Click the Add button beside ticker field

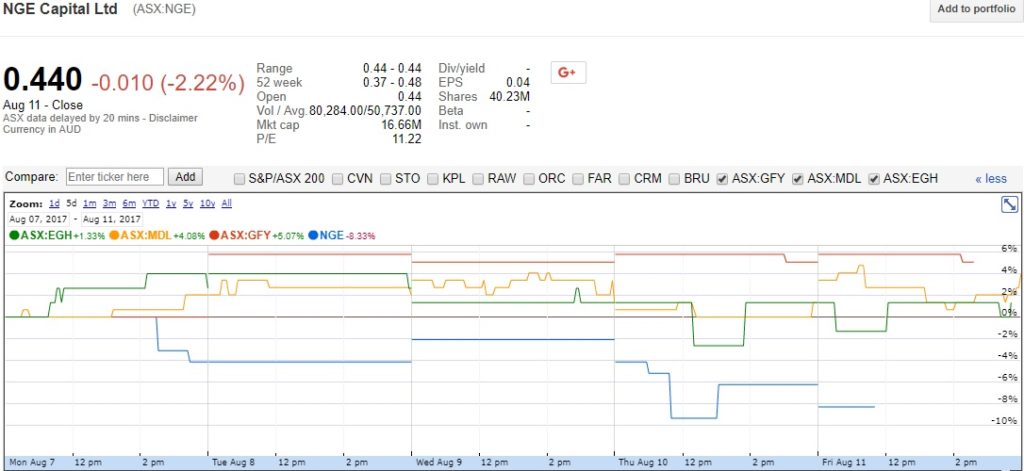(185, 177)
